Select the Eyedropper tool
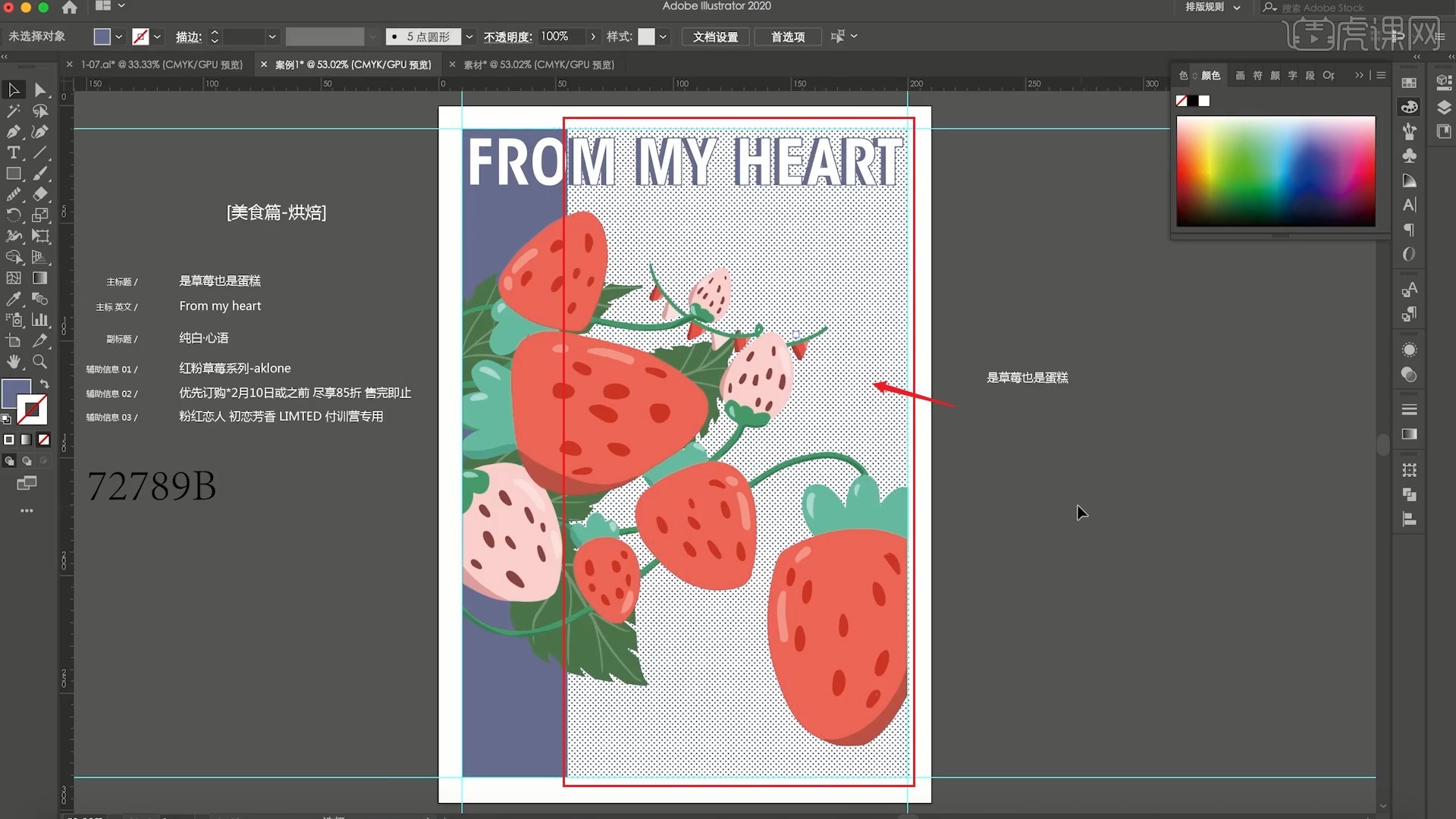The width and height of the screenshot is (1456, 819). point(13,298)
